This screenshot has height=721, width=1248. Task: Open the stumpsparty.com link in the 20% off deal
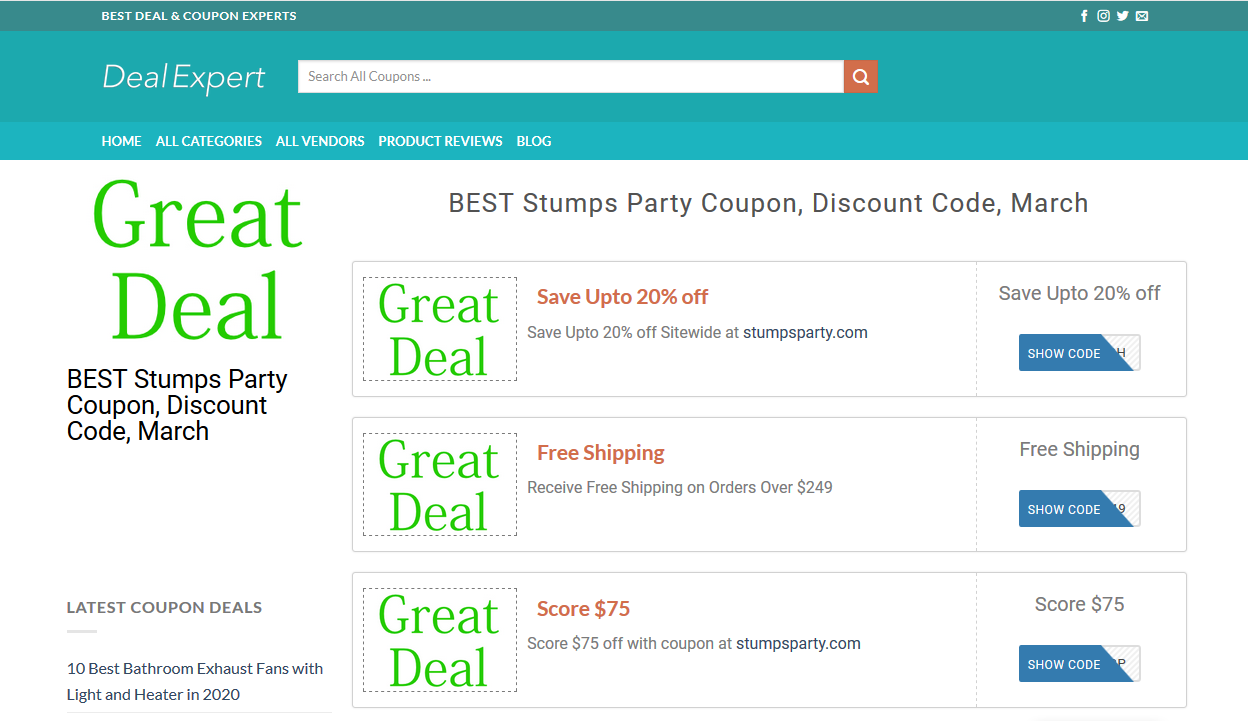805,332
